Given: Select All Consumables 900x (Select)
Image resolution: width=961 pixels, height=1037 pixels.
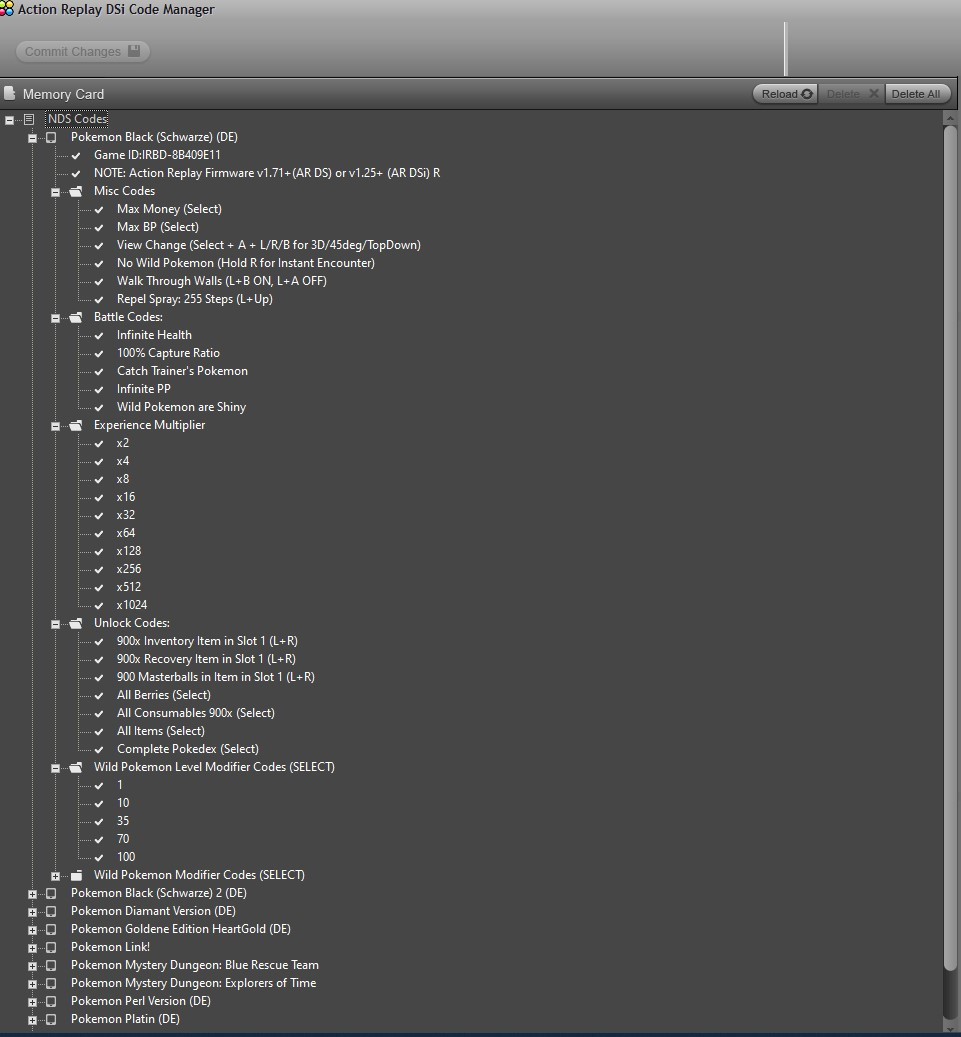Looking at the screenshot, I should click(x=195, y=713).
